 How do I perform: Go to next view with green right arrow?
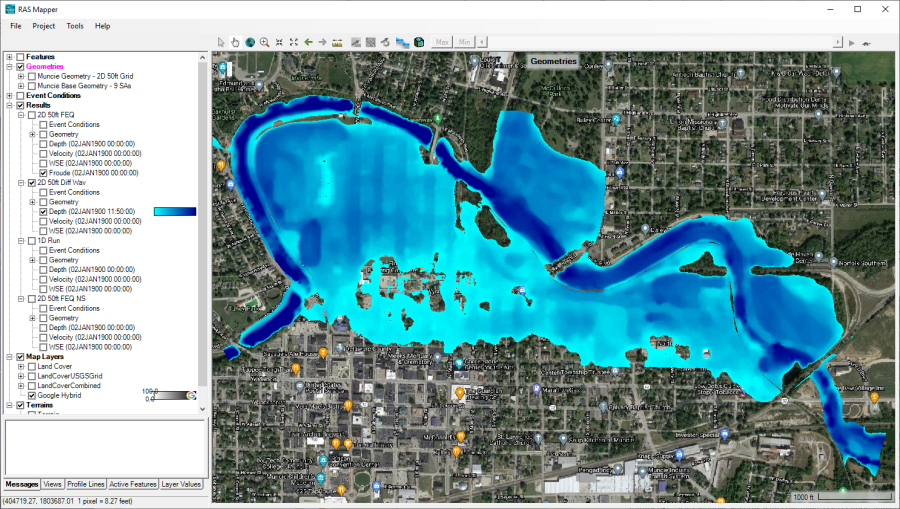[x=322, y=42]
